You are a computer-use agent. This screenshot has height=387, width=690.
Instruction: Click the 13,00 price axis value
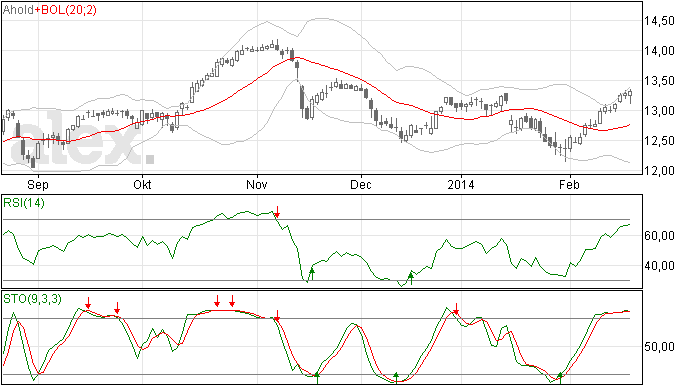point(659,111)
